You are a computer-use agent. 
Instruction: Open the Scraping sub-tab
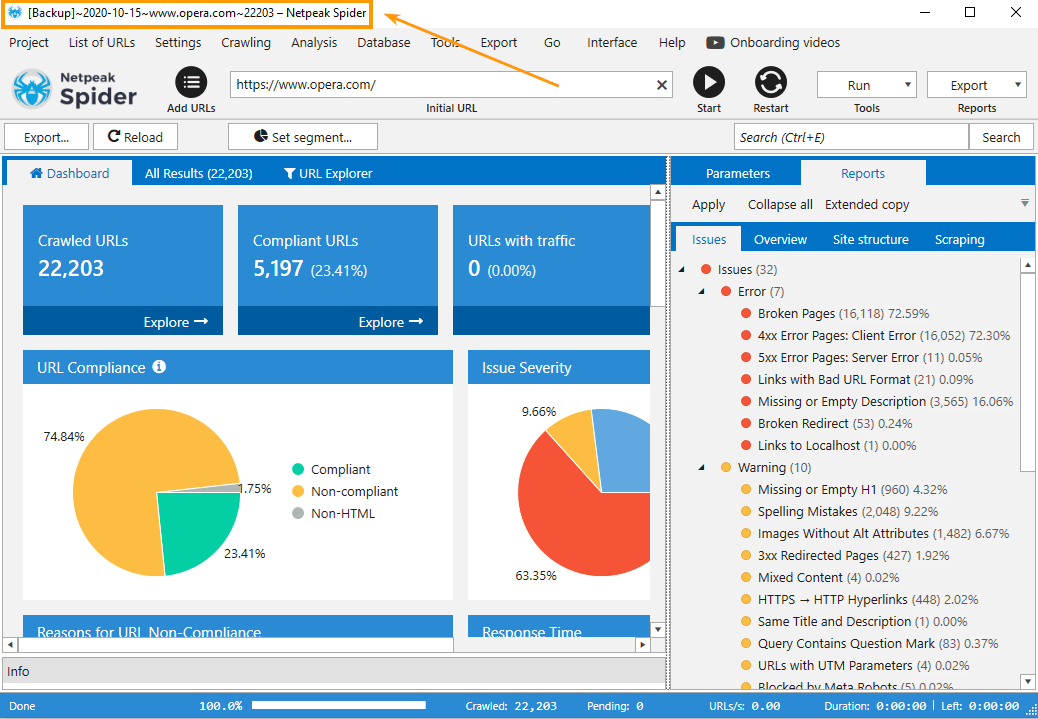click(x=959, y=240)
